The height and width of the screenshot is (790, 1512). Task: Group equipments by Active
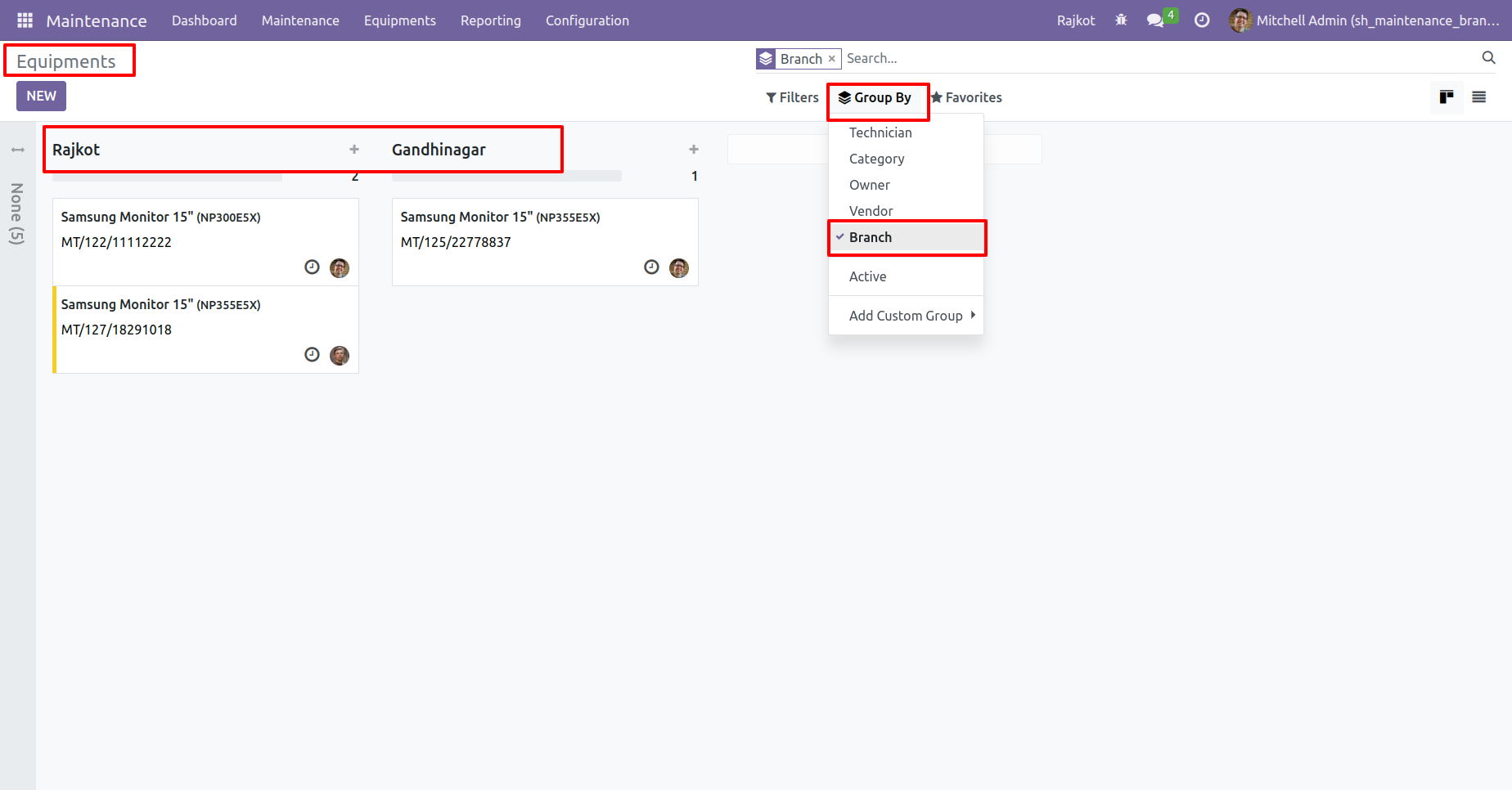[906, 276]
